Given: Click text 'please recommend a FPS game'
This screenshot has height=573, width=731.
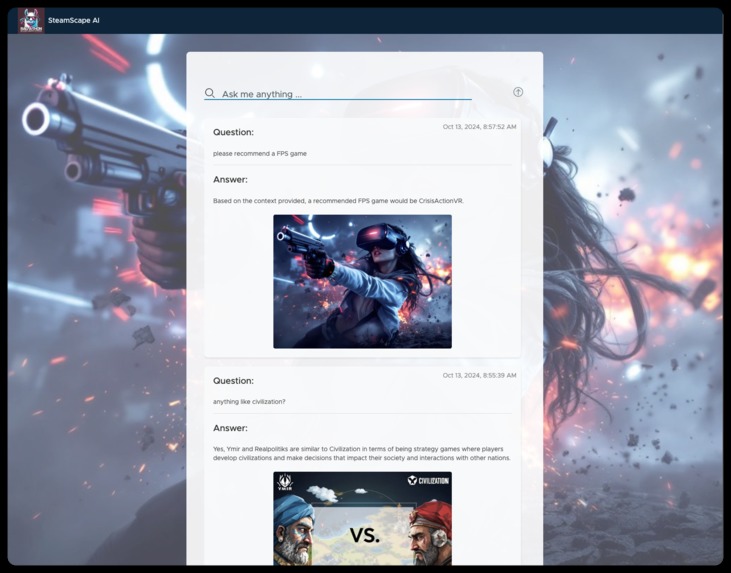Looking at the screenshot, I should pyautogui.click(x=260, y=153).
